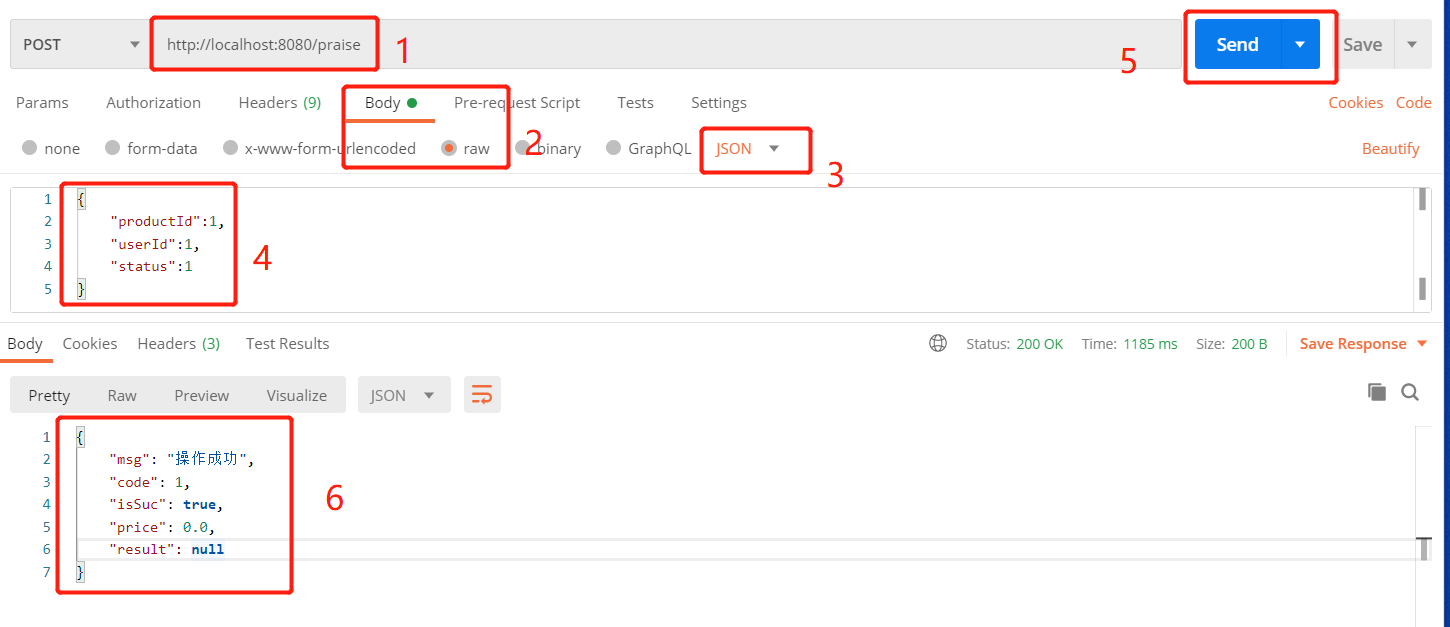Choose the x-www-form-urlencoded radio option
Screen dimensions: 1450x627
pyautogui.click(x=230, y=148)
